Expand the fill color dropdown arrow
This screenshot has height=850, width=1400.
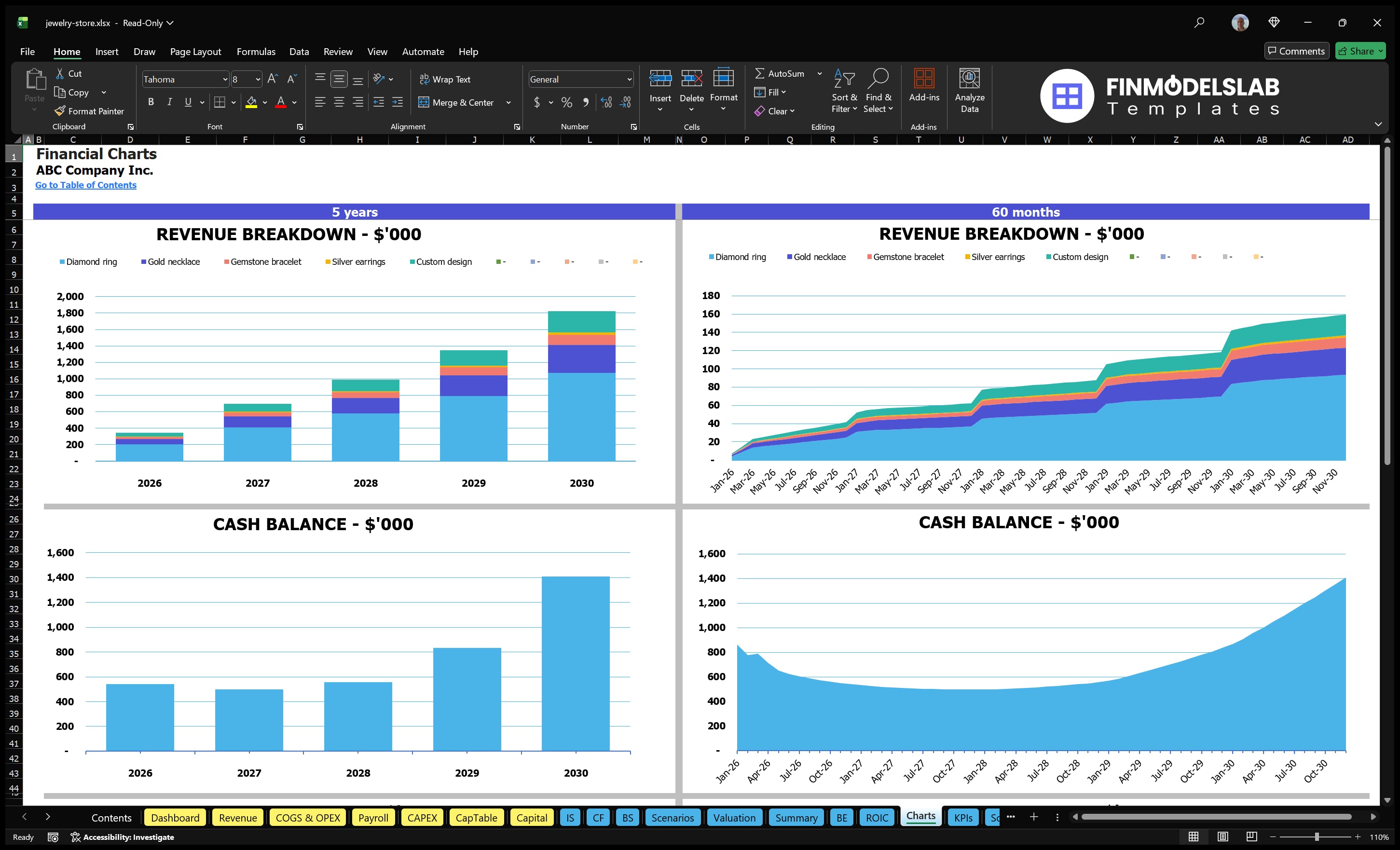coord(265,103)
